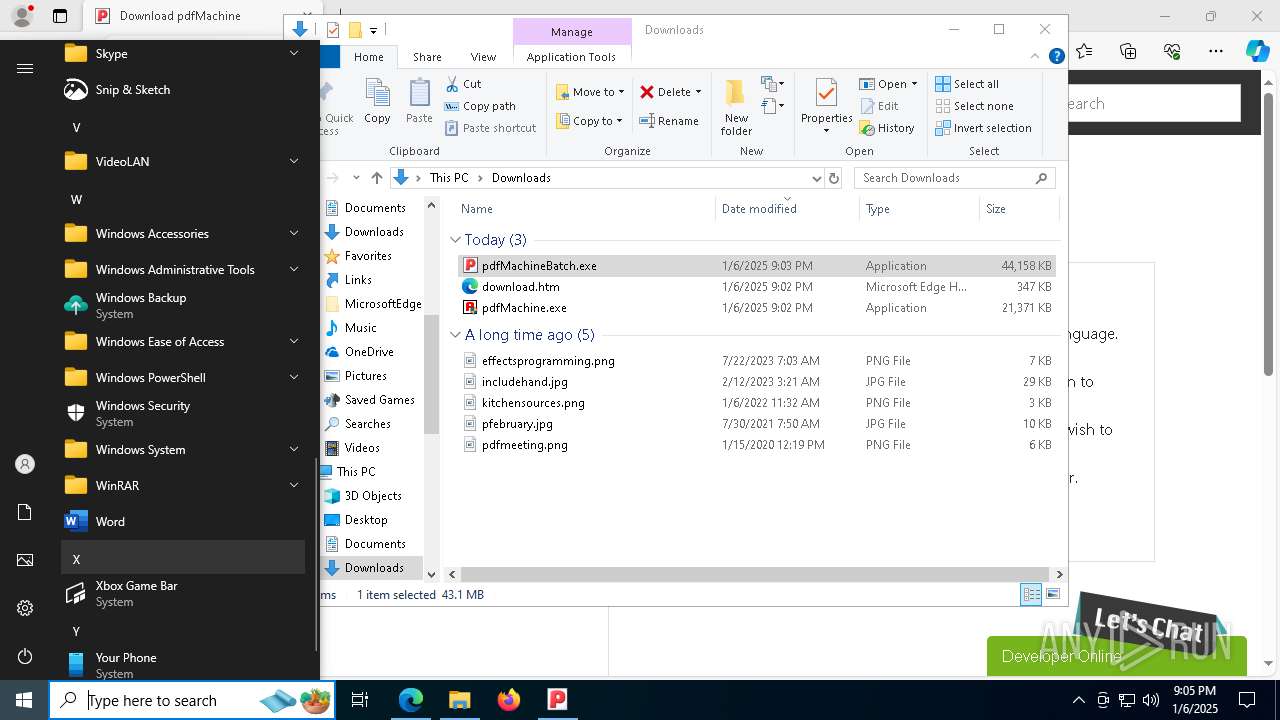This screenshot has width=1280, height=720.
Task: Open Snip & Sketch from Start menu
Action: tap(183, 90)
